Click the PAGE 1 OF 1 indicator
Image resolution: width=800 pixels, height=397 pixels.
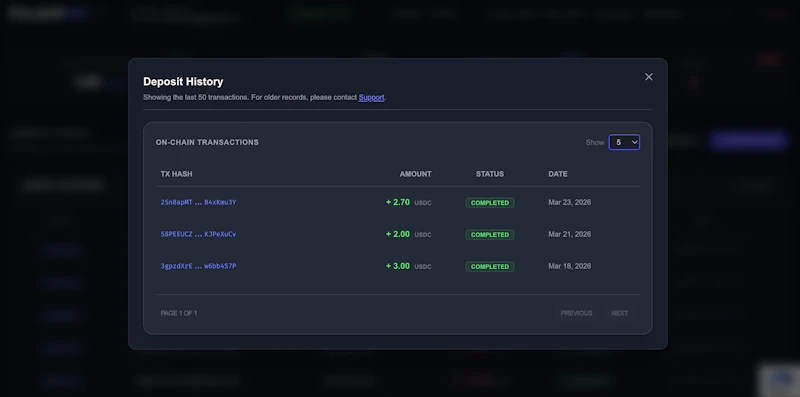pyautogui.click(x=179, y=313)
